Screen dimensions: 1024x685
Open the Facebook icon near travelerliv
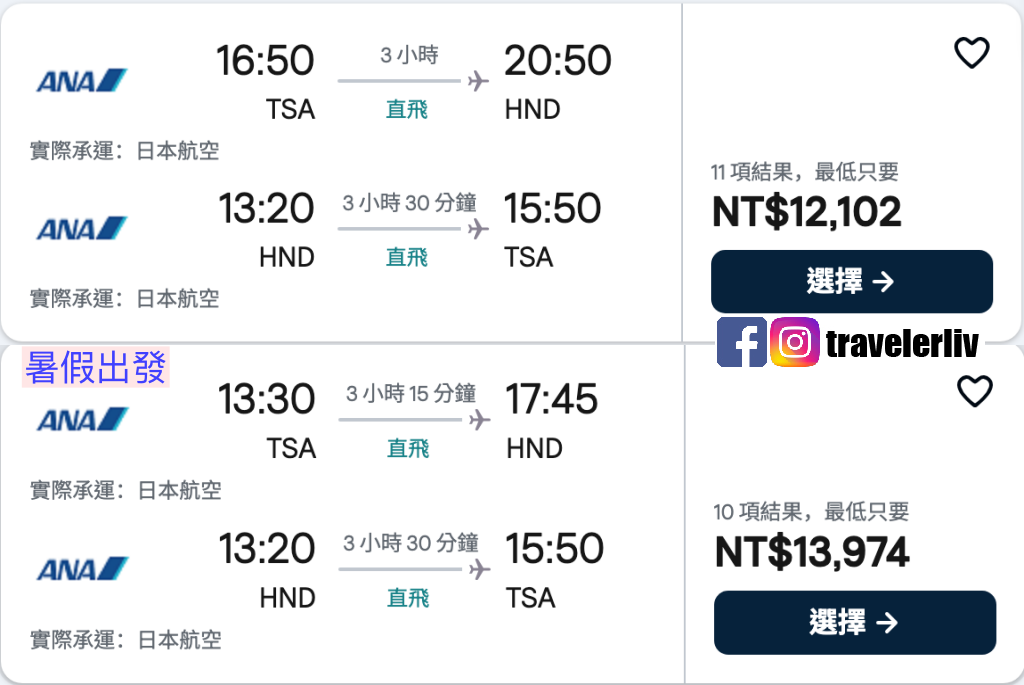(741, 343)
